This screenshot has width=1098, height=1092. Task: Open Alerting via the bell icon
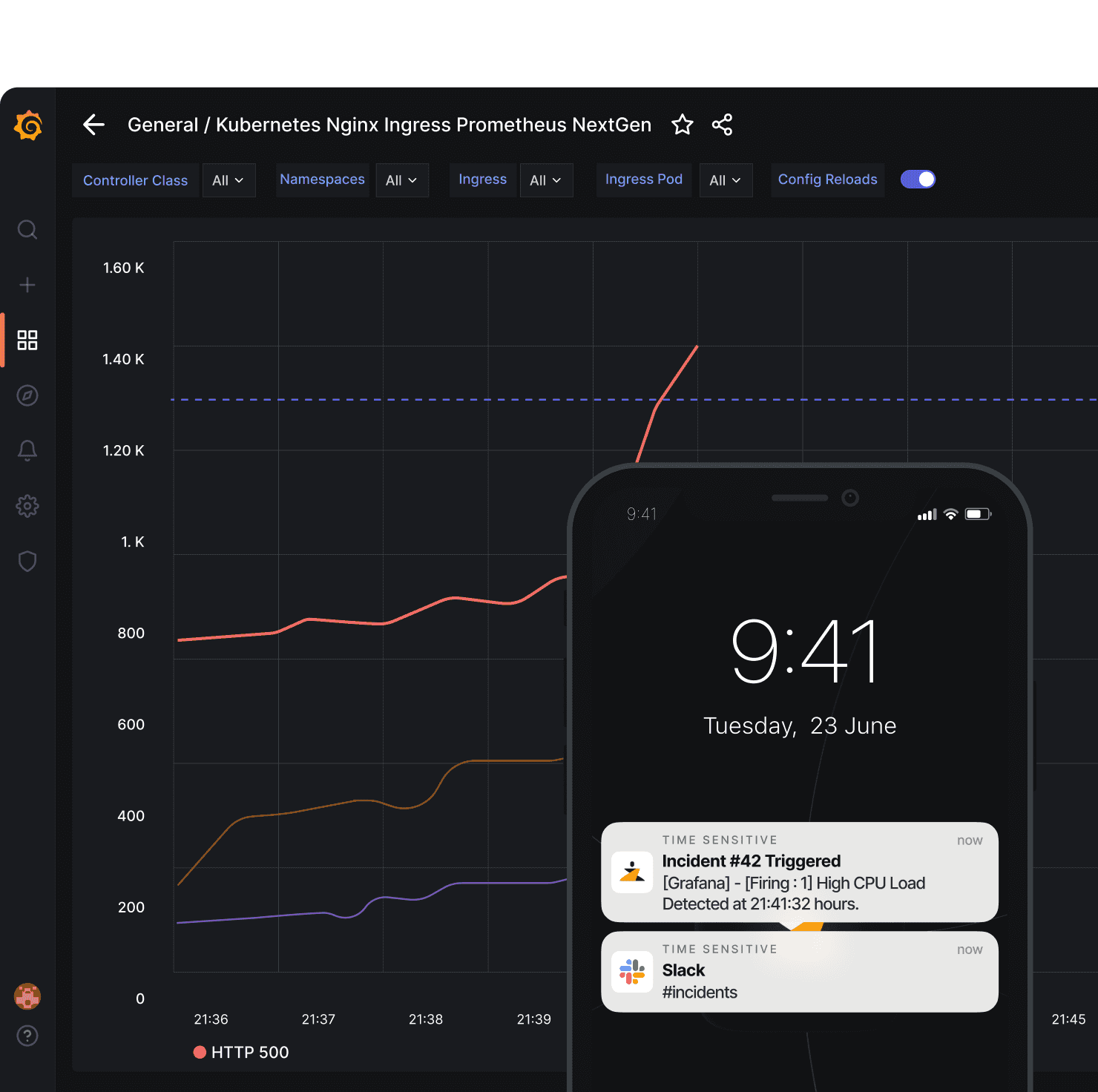click(27, 450)
